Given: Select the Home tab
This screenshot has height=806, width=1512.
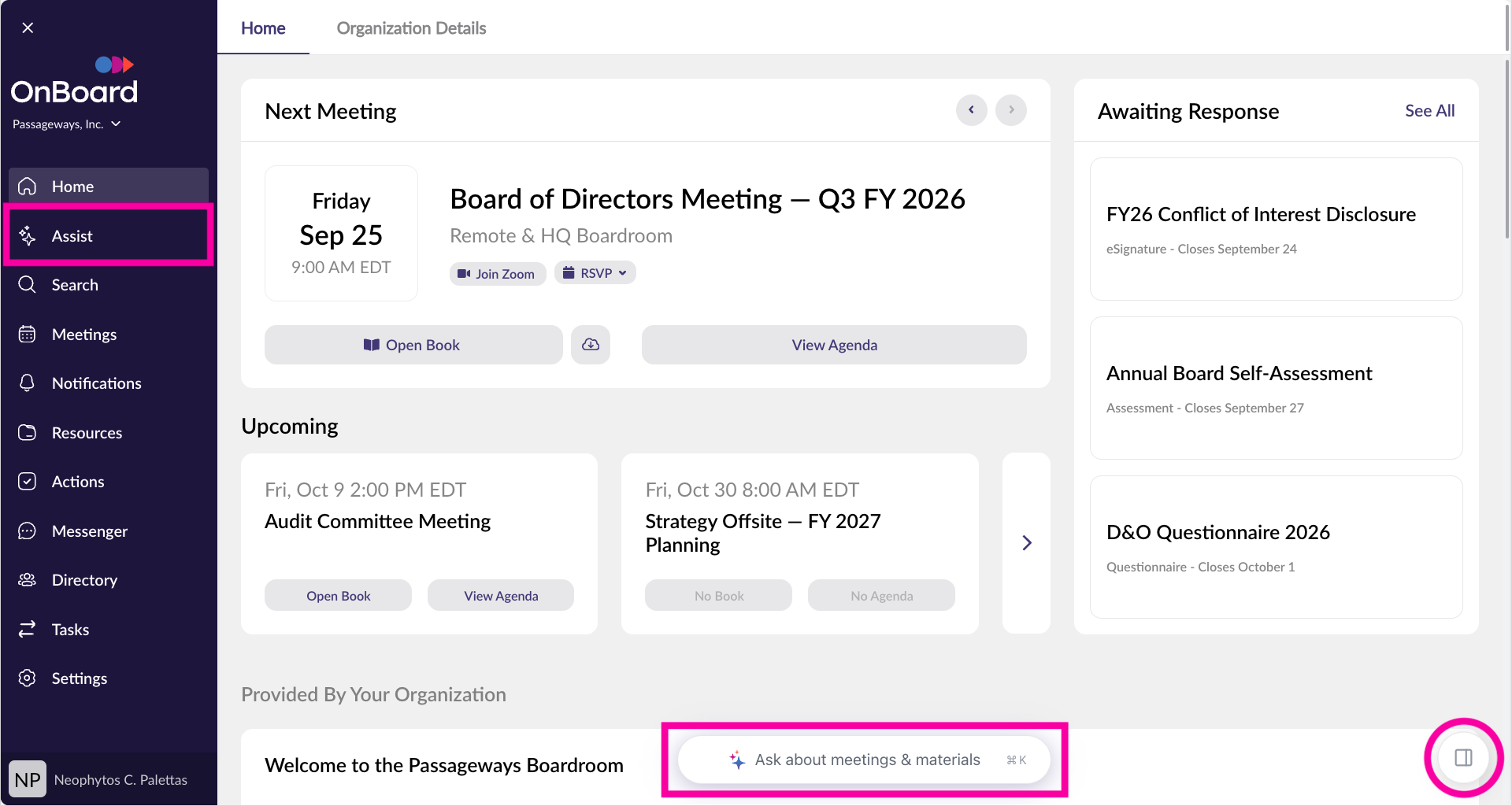Looking at the screenshot, I should (263, 28).
